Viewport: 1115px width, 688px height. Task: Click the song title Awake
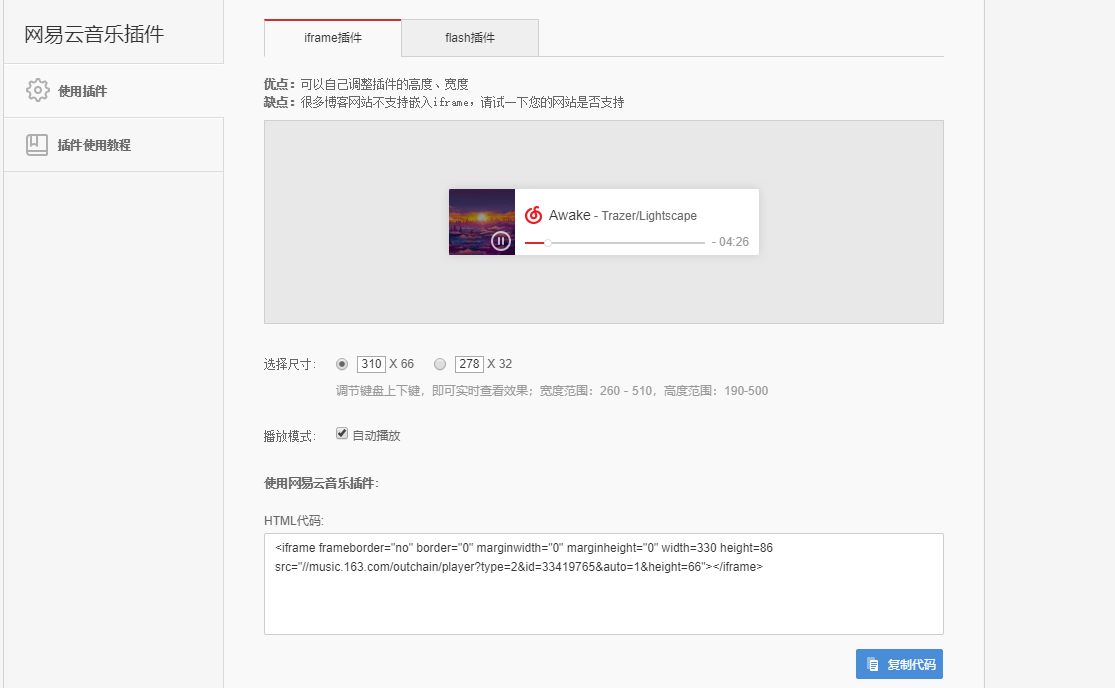[569, 215]
